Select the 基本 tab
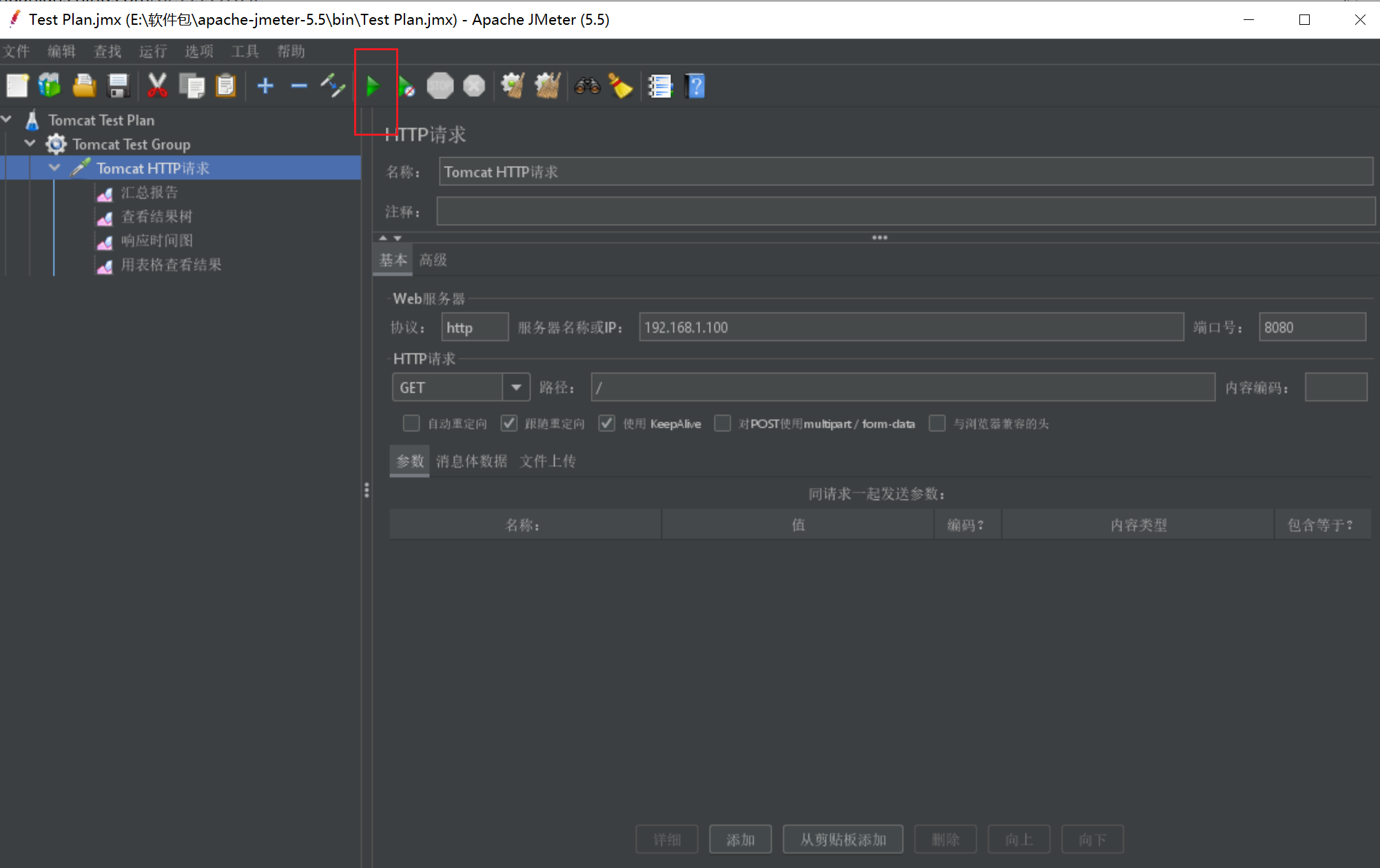The height and width of the screenshot is (868, 1380). pos(393,260)
